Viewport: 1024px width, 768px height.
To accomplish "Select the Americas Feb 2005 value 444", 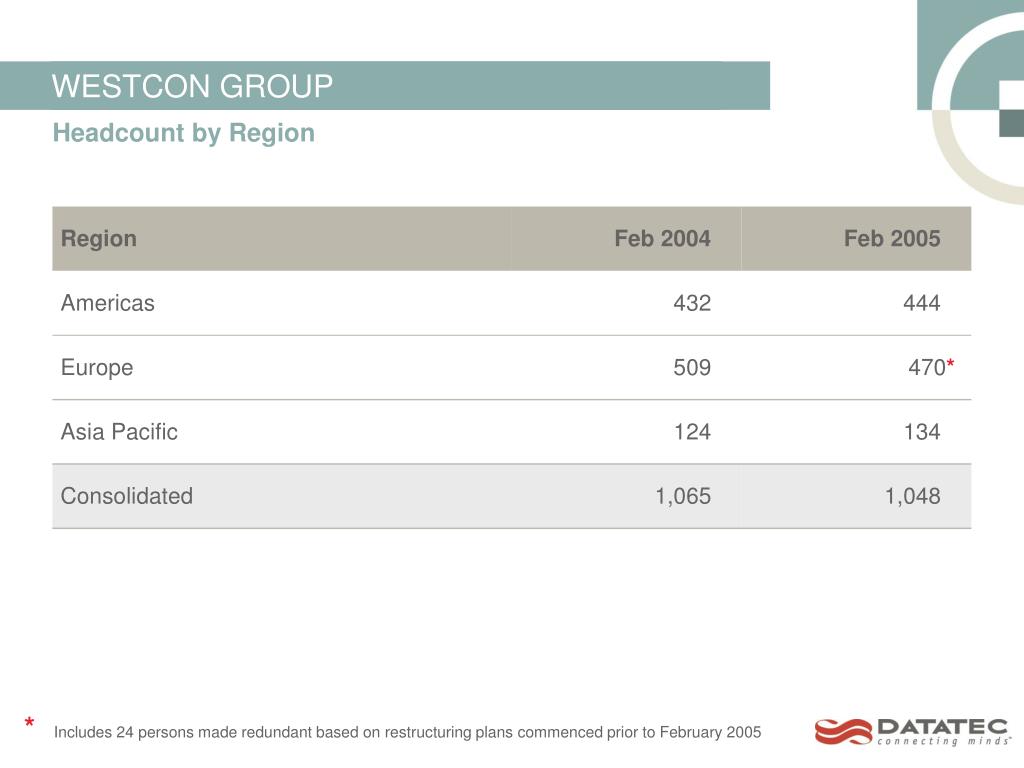I will 921,303.
